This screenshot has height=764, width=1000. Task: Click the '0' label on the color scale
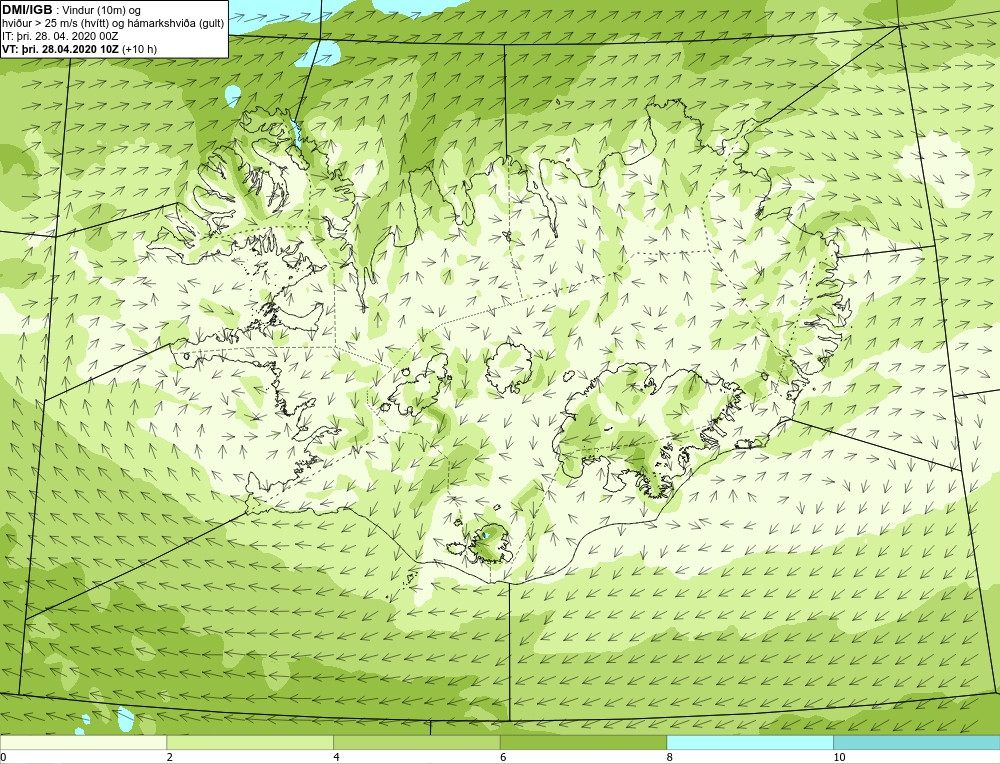click(3, 757)
